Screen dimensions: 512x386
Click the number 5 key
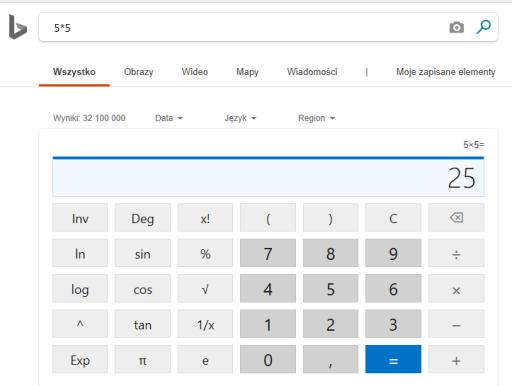[331, 288]
